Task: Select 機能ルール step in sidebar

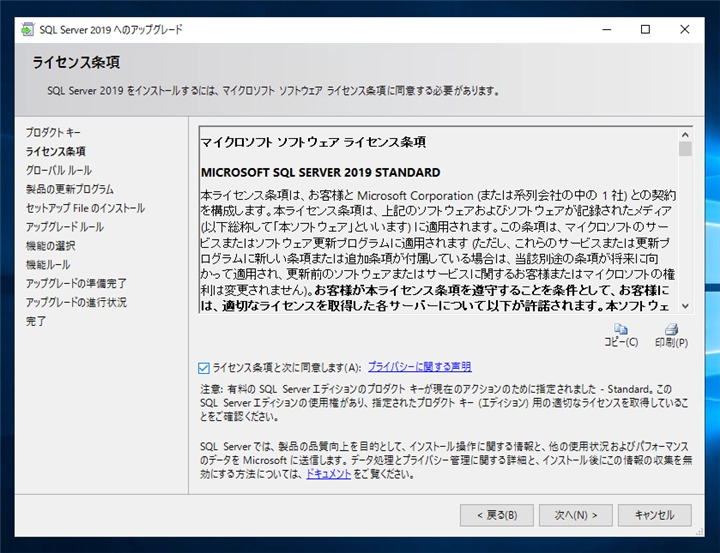Action: 48,265
